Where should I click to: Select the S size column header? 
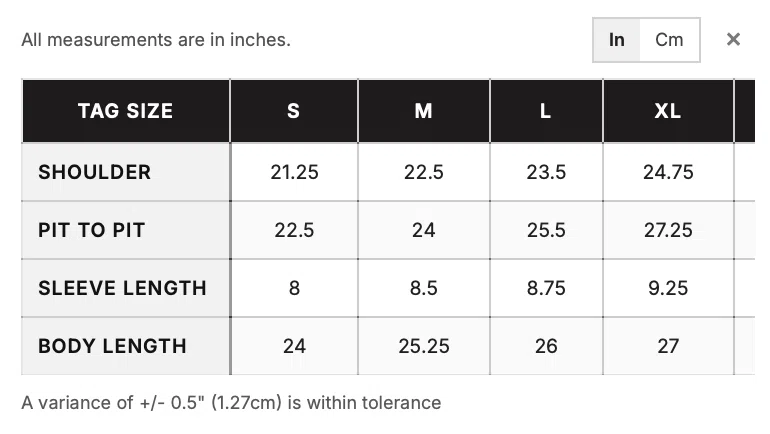pyautogui.click(x=294, y=111)
